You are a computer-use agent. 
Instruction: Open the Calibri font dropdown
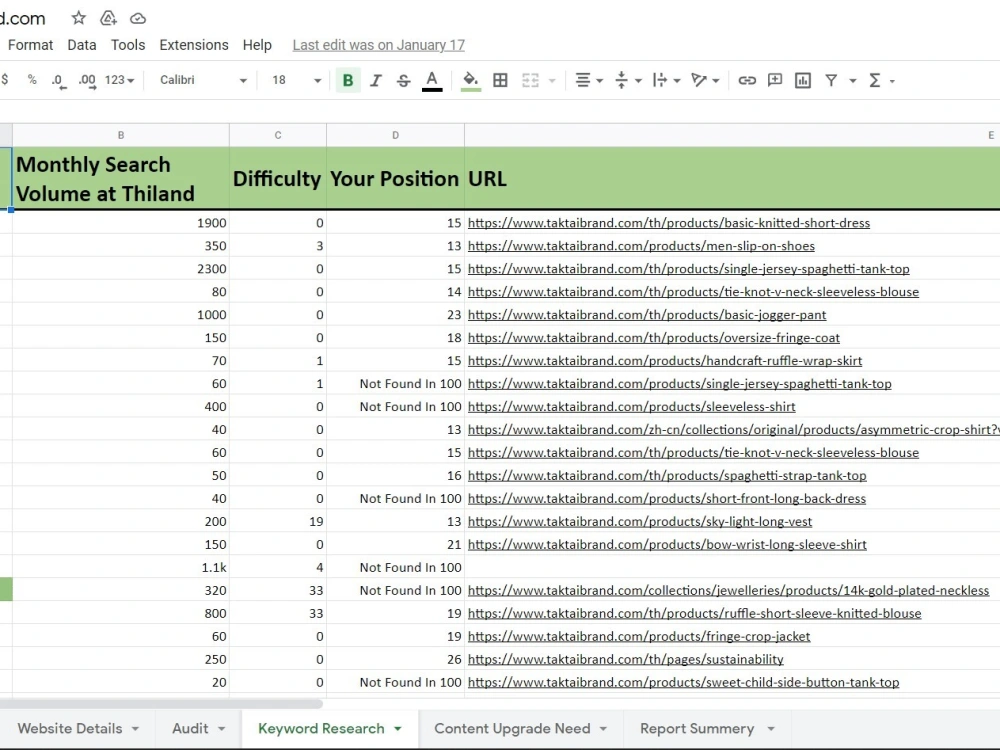pyautogui.click(x=203, y=80)
